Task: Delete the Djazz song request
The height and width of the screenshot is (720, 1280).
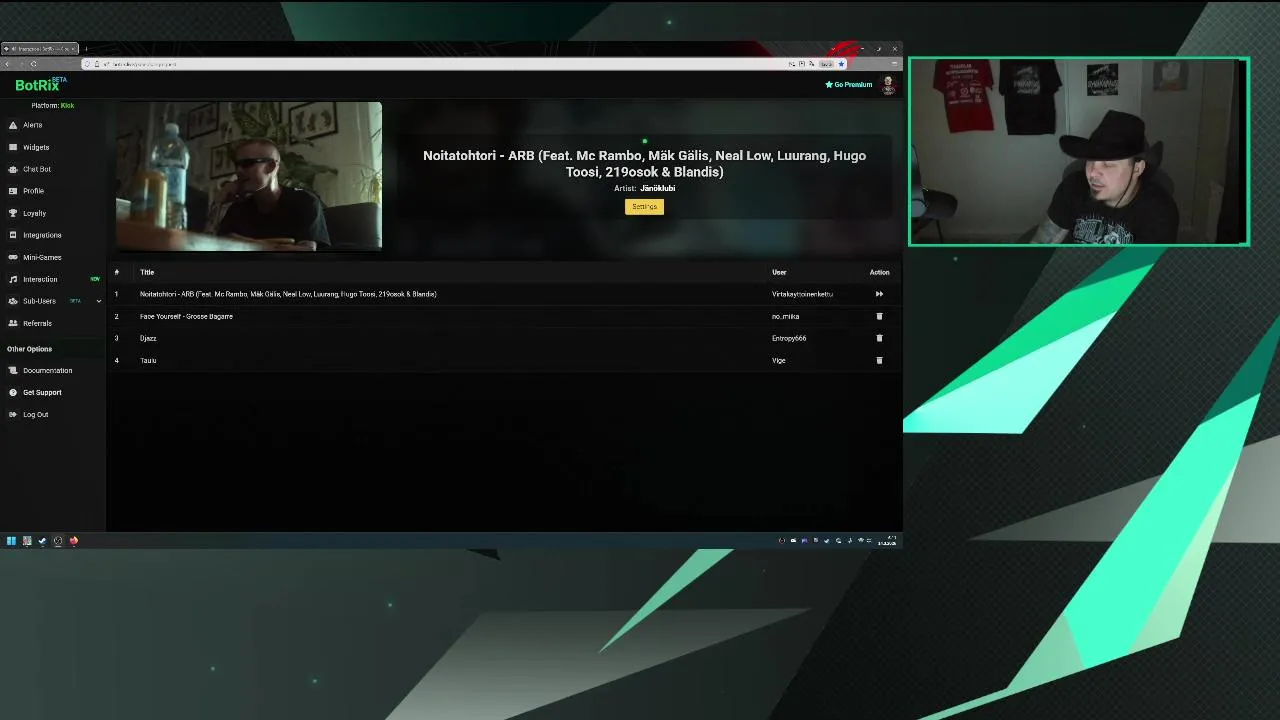Action: 879,338
